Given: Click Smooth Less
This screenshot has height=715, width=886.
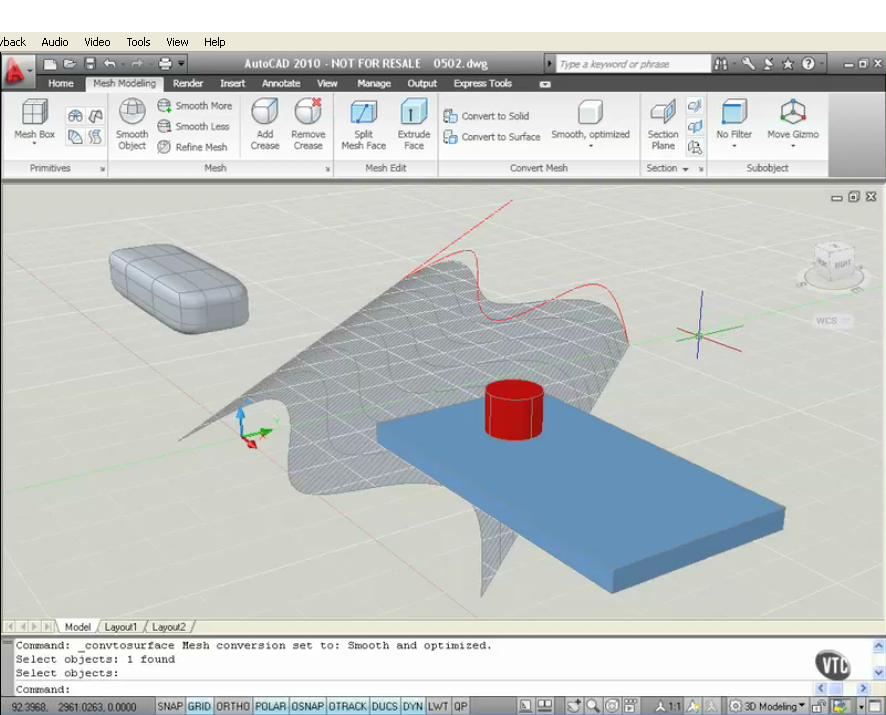Looking at the screenshot, I should tap(194, 127).
